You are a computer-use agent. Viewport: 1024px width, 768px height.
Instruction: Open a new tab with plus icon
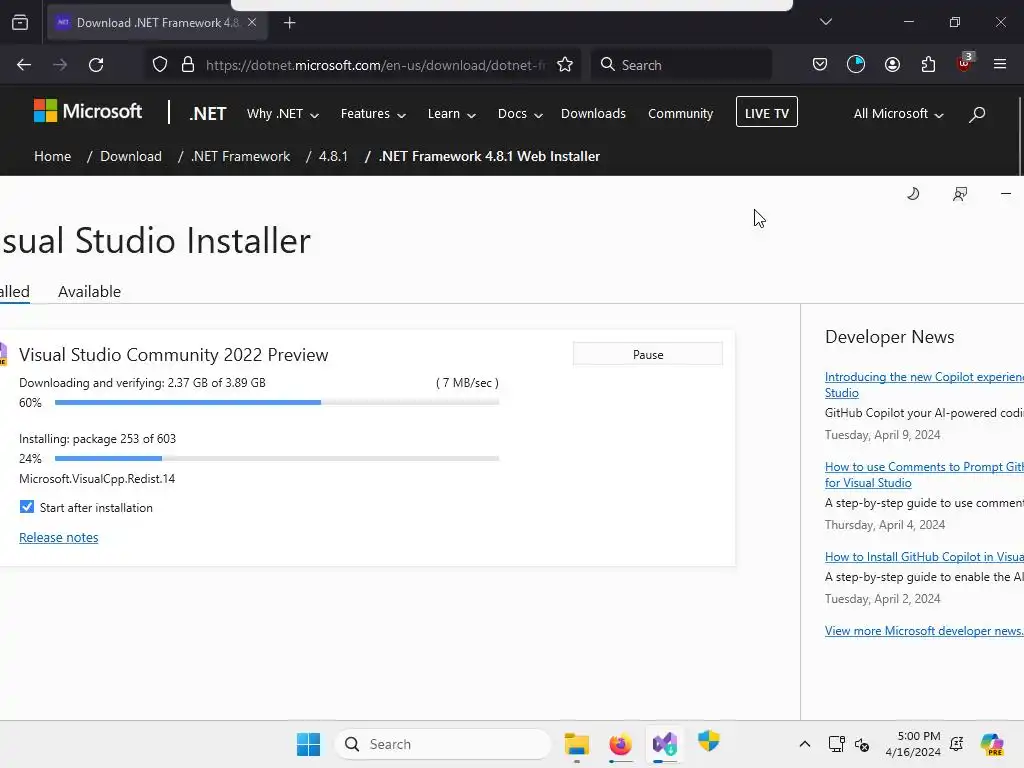point(290,23)
